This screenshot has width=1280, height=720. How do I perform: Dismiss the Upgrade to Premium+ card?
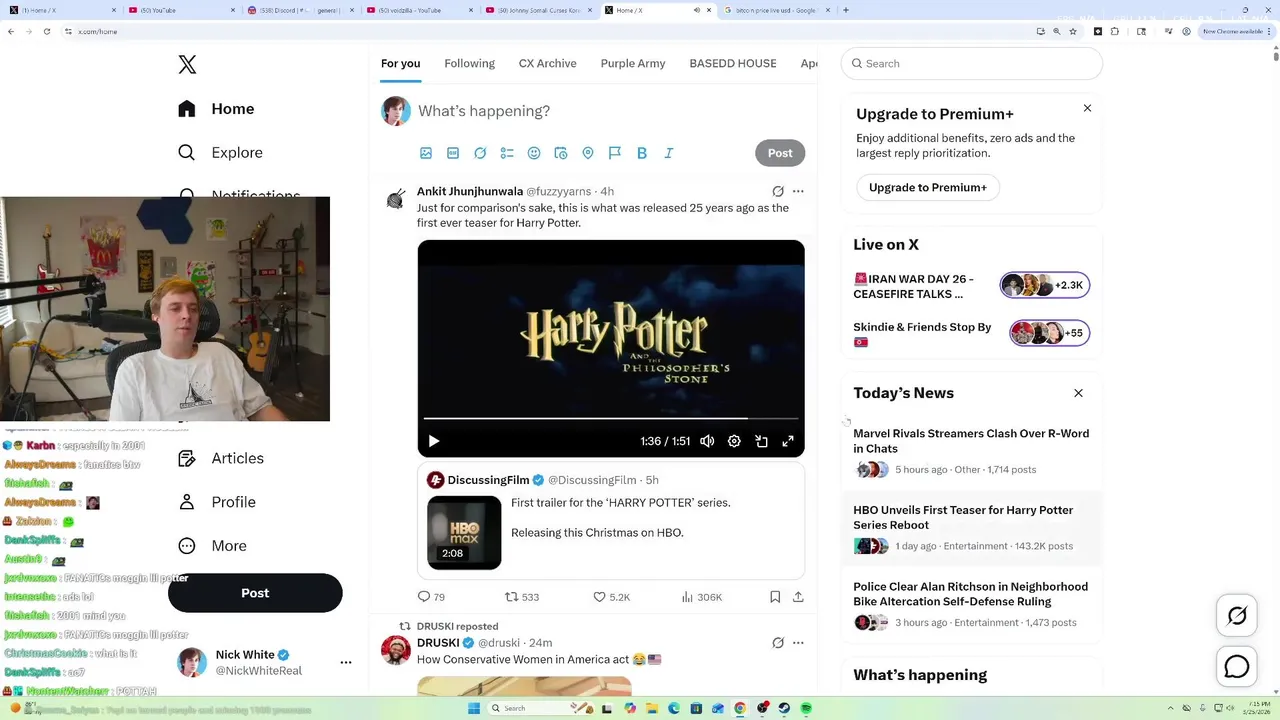pyautogui.click(x=1087, y=108)
